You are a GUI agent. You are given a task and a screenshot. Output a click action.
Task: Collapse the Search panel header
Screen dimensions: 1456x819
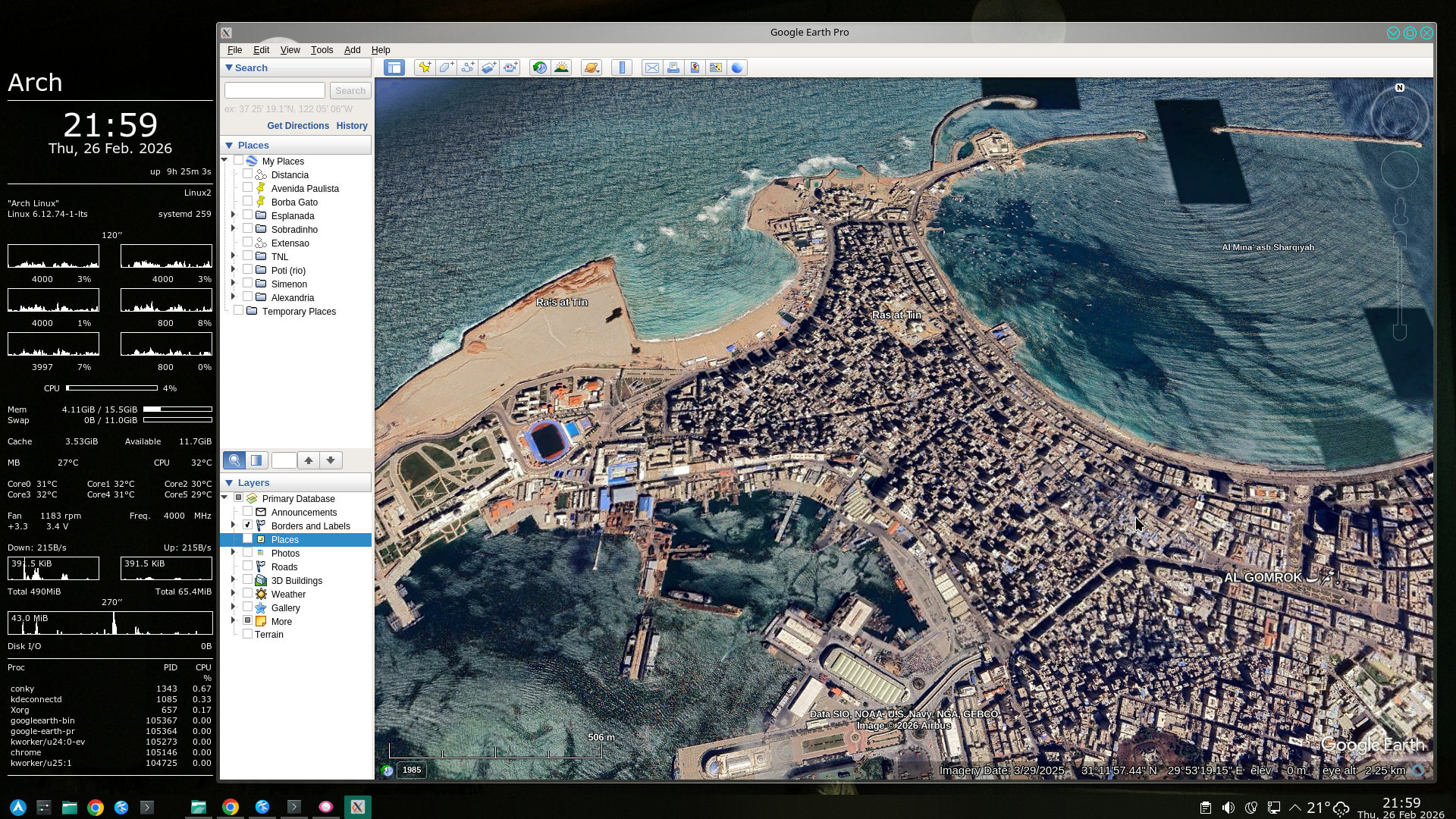point(229,67)
